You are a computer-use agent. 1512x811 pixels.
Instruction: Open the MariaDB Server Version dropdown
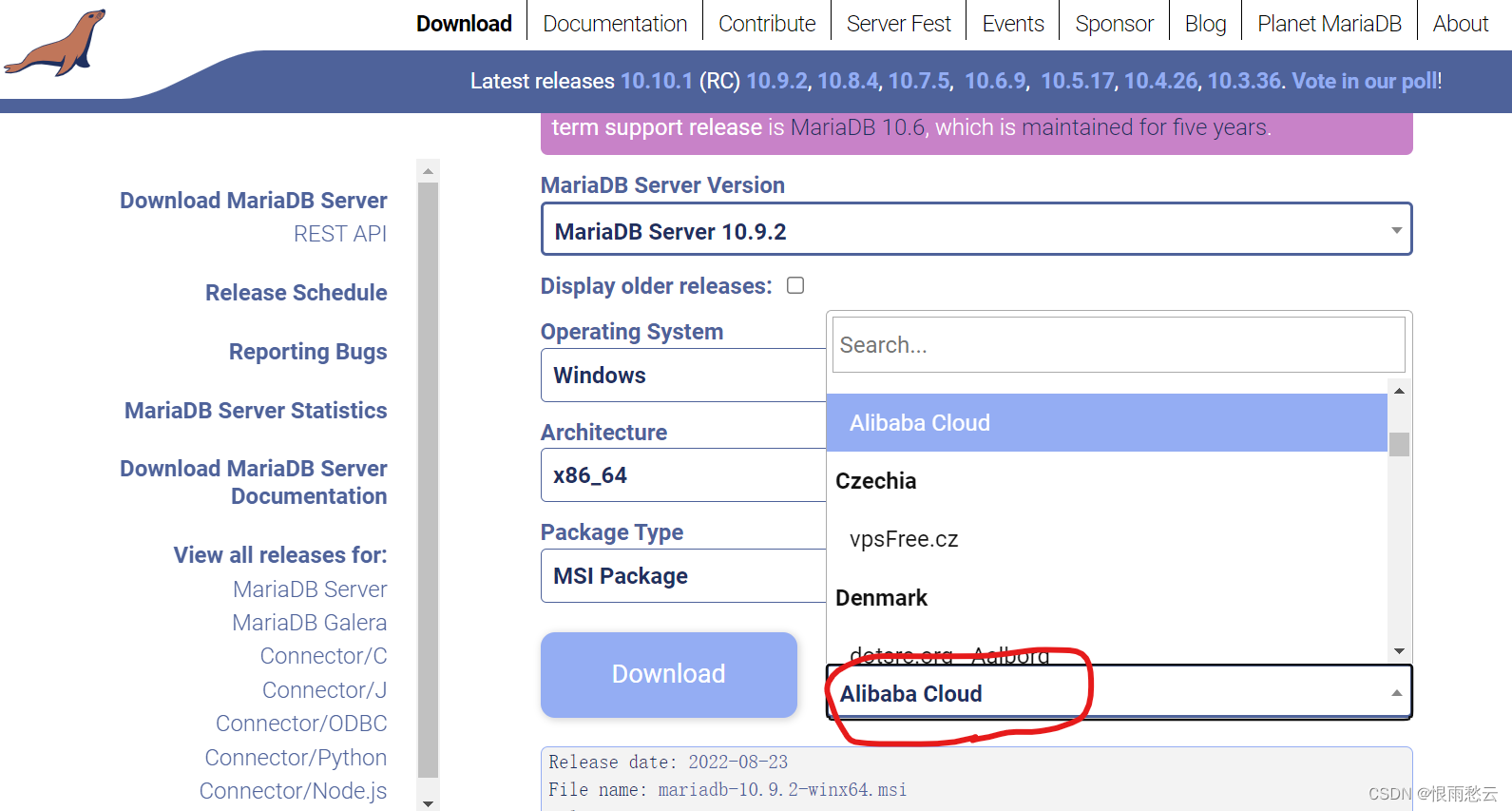pos(976,229)
